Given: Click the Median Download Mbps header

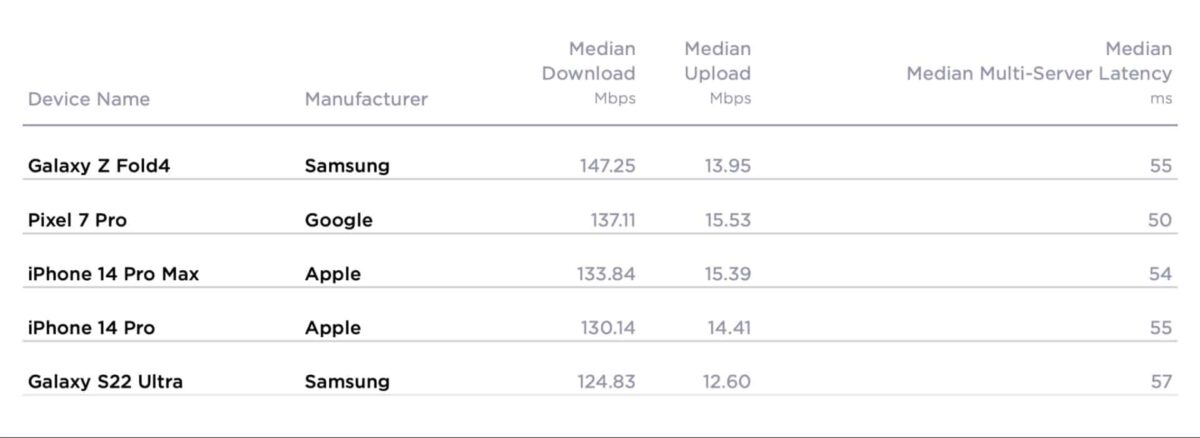Looking at the screenshot, I should (x=589, y=73).
